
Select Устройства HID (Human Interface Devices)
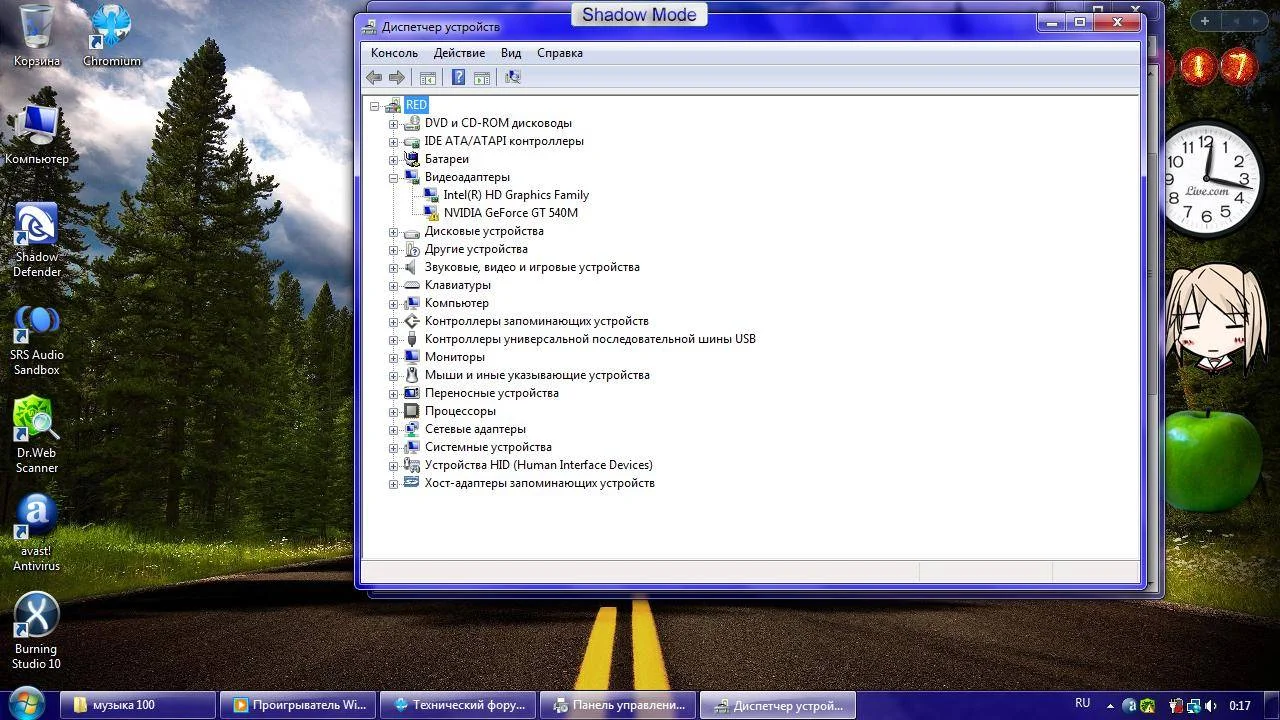(x=539, y=465)
